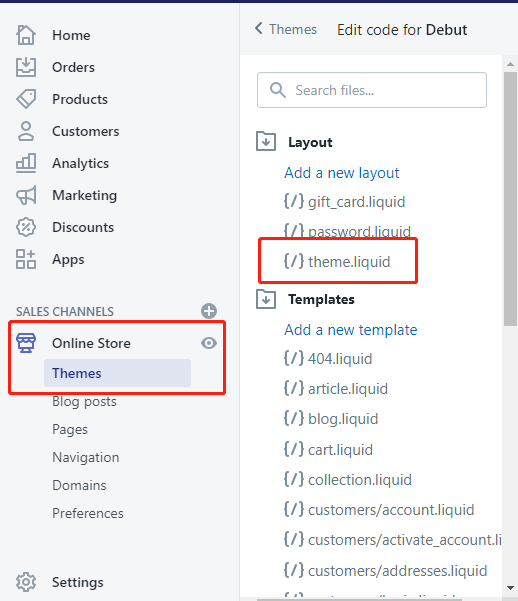Open the Discounts percent badge icon
This screenshot has height=601, width=518.
26,227
